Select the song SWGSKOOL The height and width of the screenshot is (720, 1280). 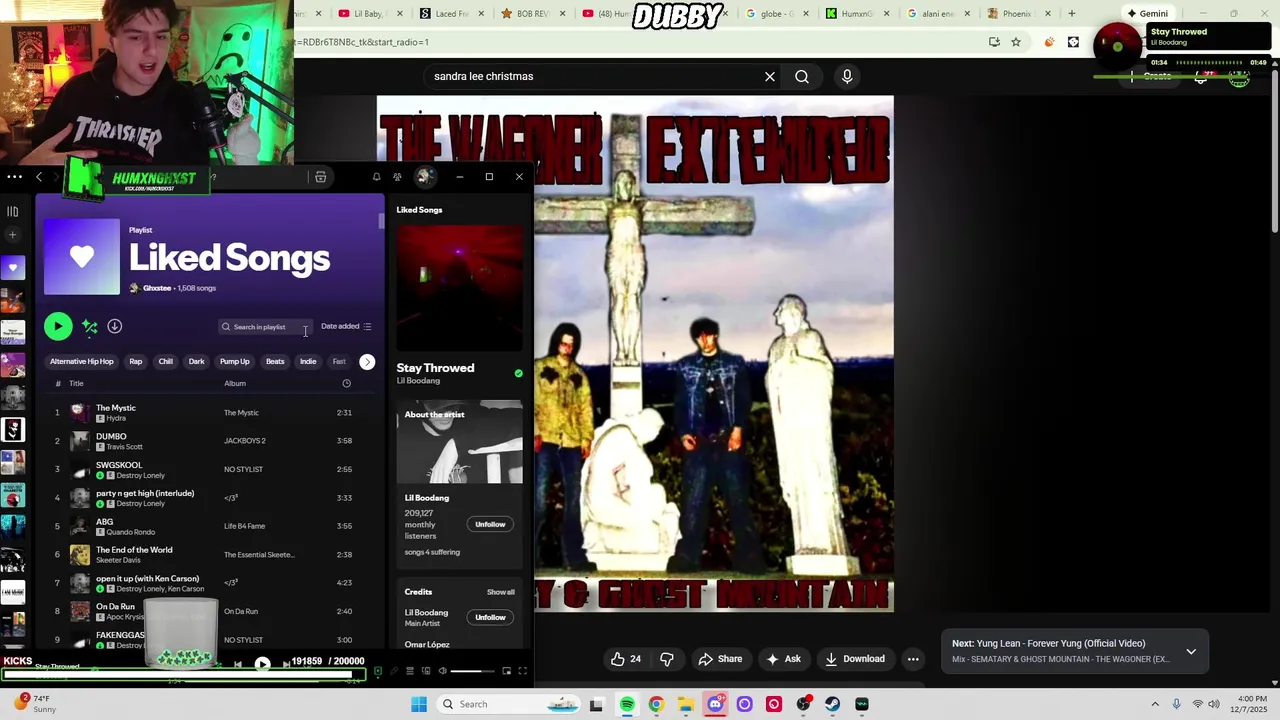coord(210,469)
